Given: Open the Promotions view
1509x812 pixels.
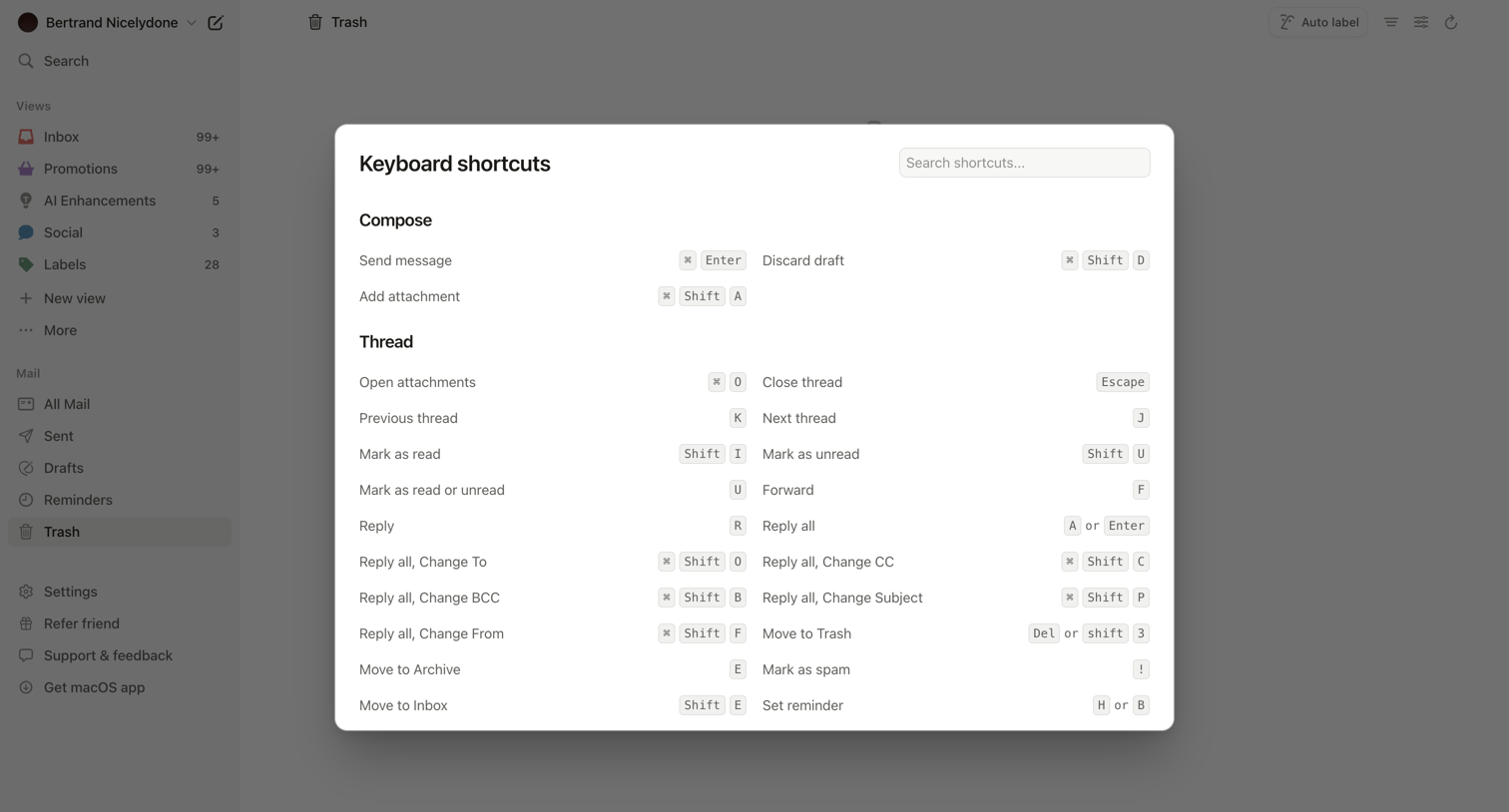Looking at the screenshot, I should coord(120,169).
